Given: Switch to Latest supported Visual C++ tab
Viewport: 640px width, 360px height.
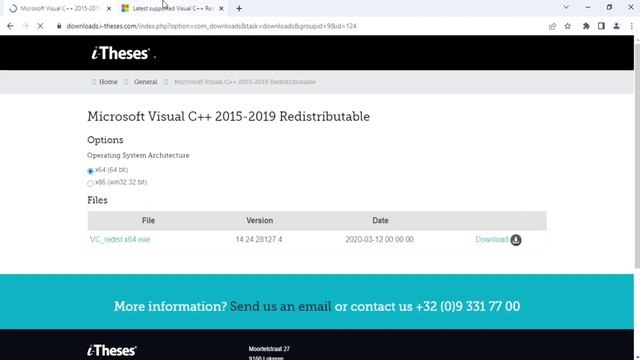Looking at the screenshot, I should click(173, 9).
